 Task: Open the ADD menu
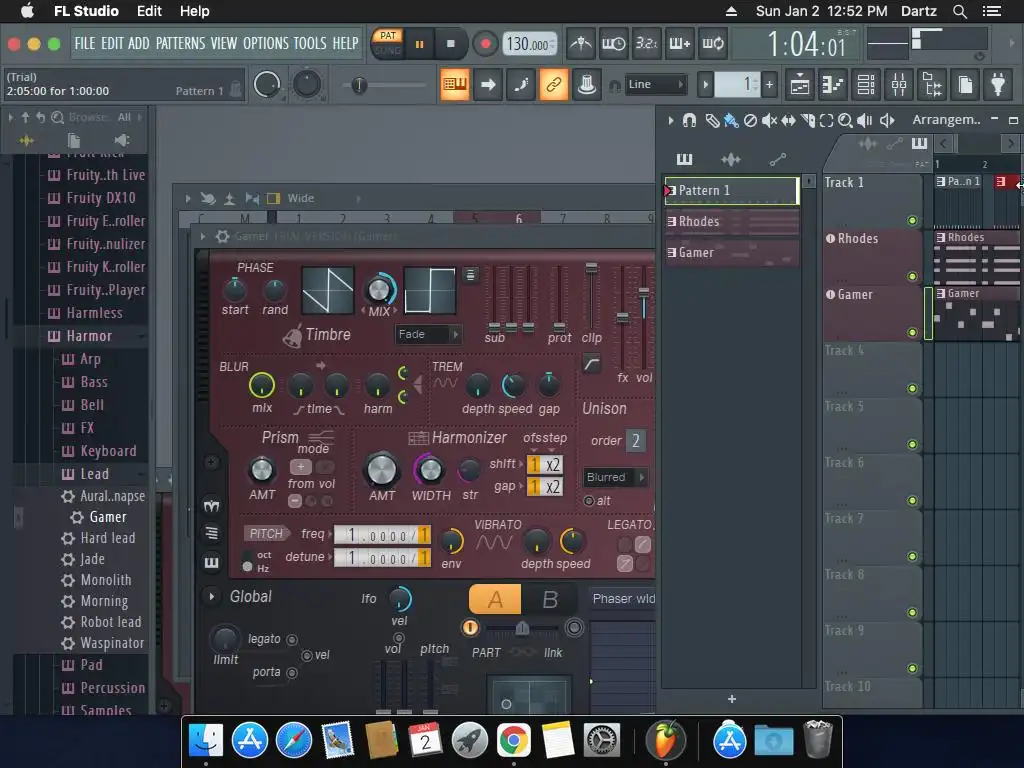click(138, 43)
